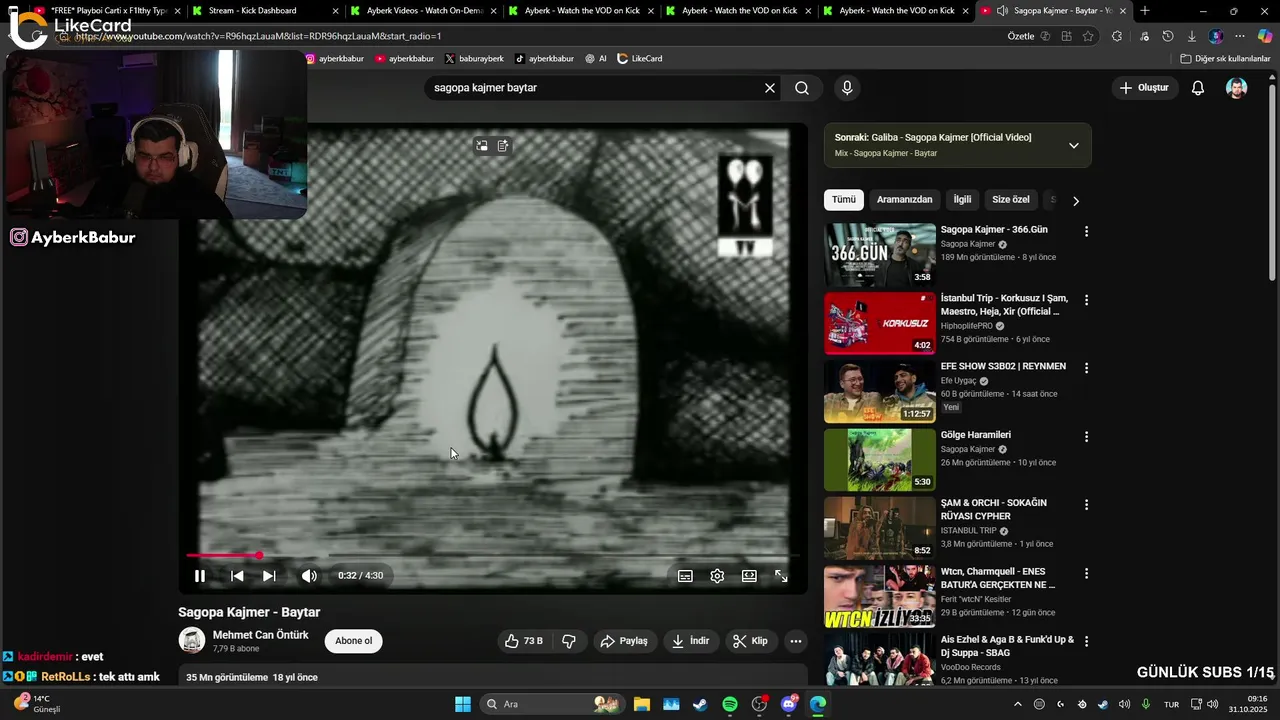This screenshot has height=720, width=1280.
Task: Open YouTube notifications bell
Action: (x=1198, y=88)
